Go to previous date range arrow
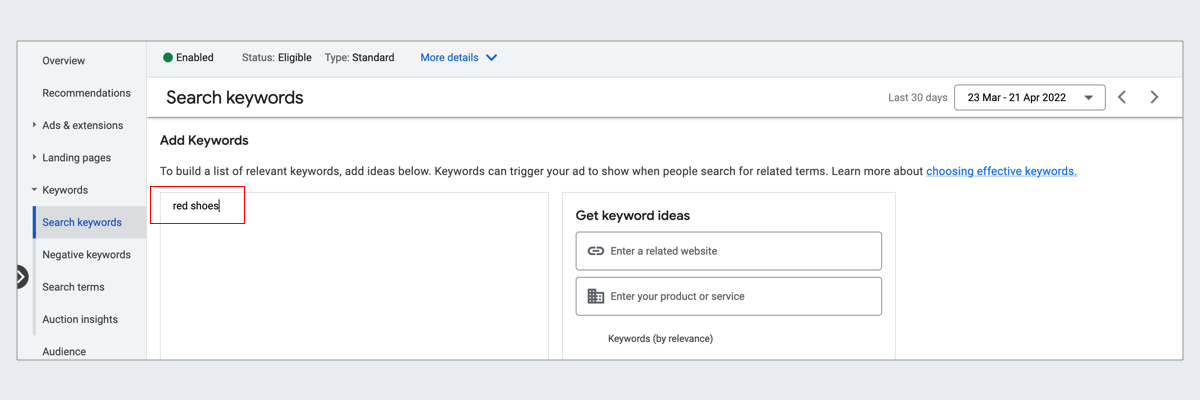The width and height of the screenshot is (1200, 402). tap(1122, 97)
